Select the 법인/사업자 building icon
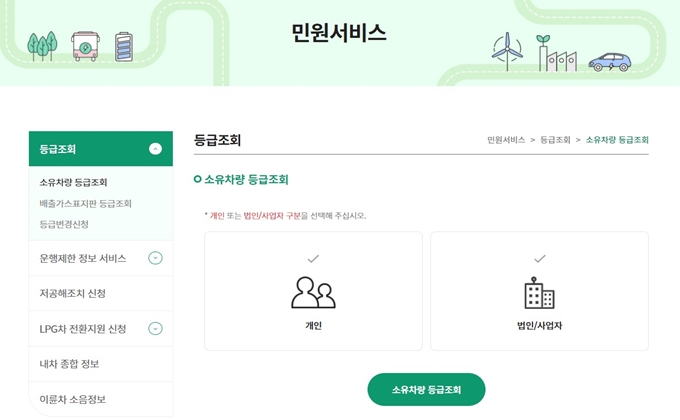680x420 pixels. coord(539,293)
